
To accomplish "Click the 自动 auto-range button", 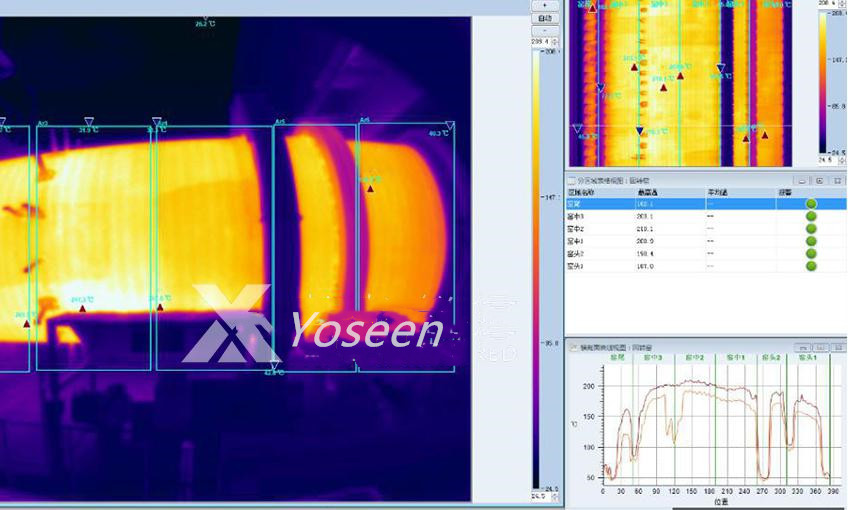I will (545, 18).
